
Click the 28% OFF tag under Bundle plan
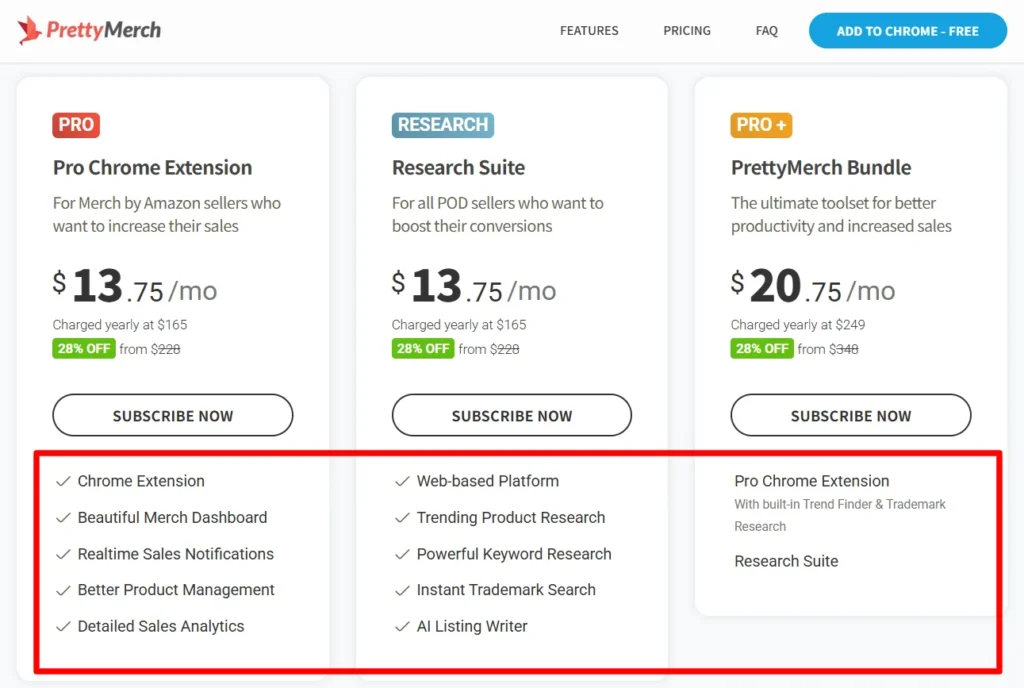(x=762, y=349)
